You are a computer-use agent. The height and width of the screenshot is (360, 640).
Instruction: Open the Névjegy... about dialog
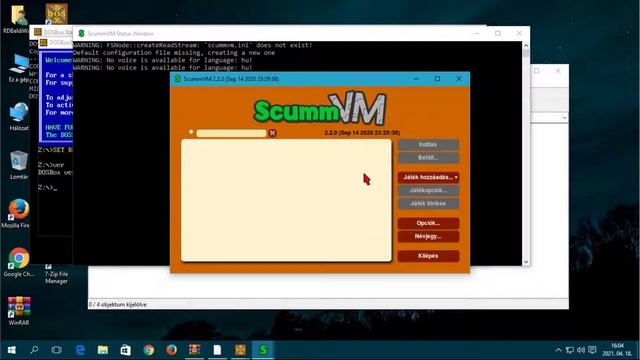(428, 236)
